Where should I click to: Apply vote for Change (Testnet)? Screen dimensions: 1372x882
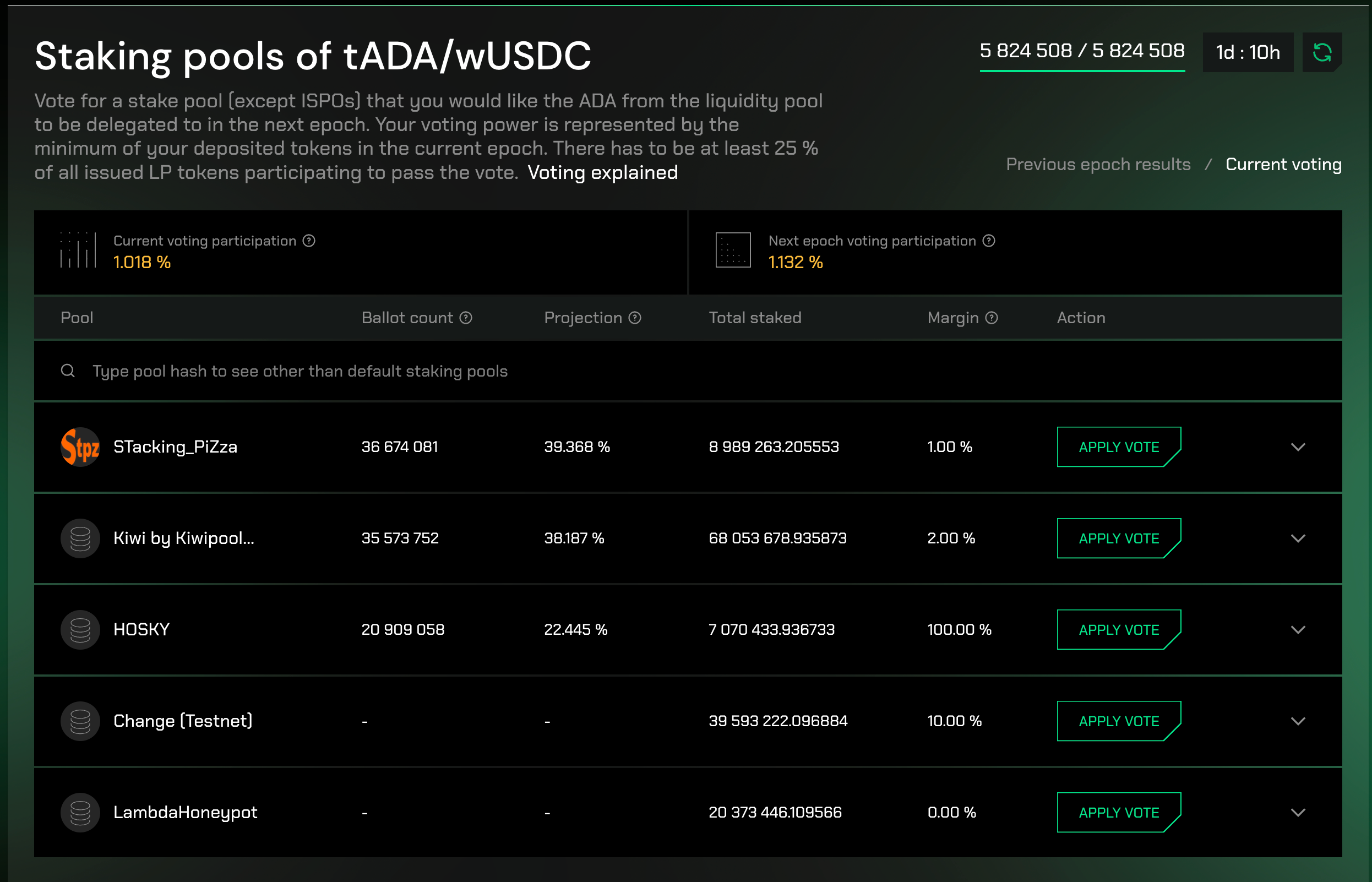(1119, 721)
